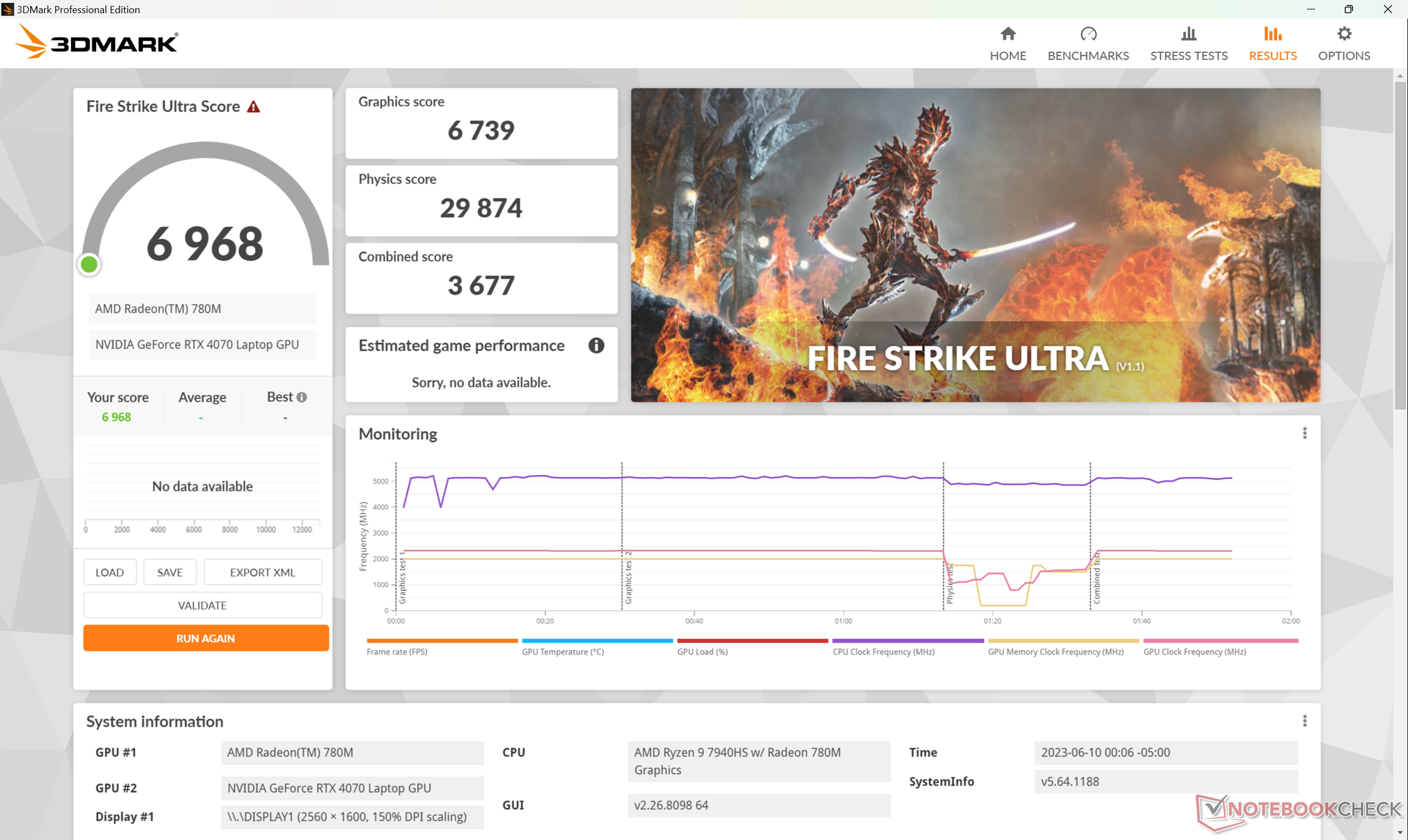
Task: Click the RUN AGAIN button
Action: click(205, 638)
